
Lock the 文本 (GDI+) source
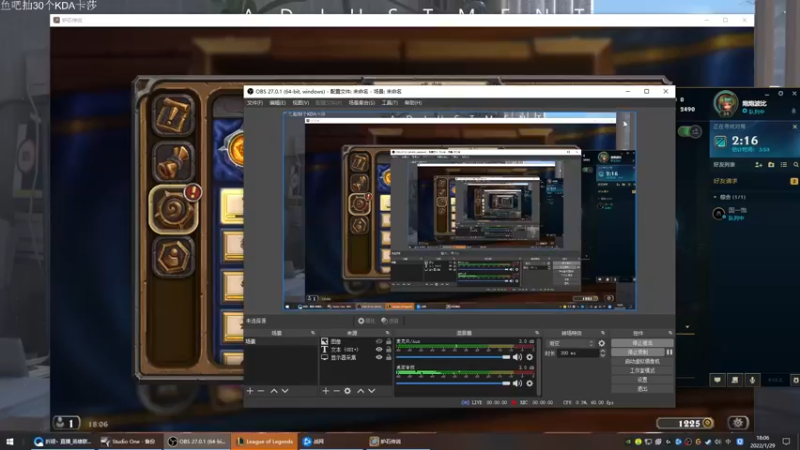point(389,349)
